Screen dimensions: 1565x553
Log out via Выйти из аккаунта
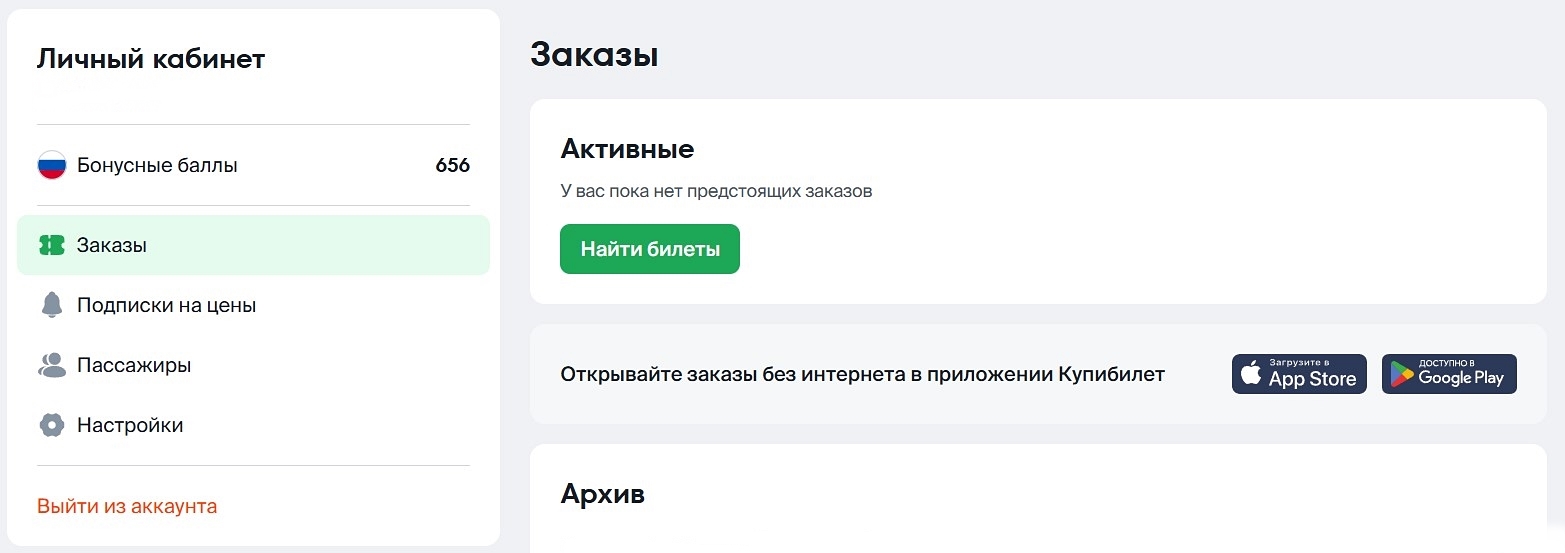(x=127, y=506)
